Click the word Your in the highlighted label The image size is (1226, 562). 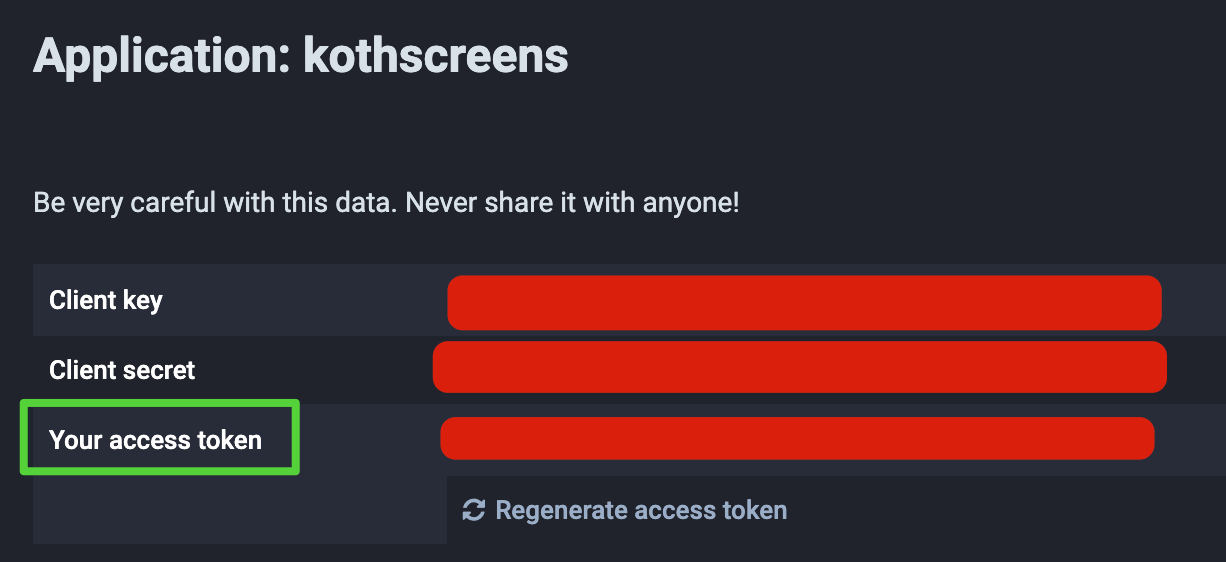click(x=76, y=440)
